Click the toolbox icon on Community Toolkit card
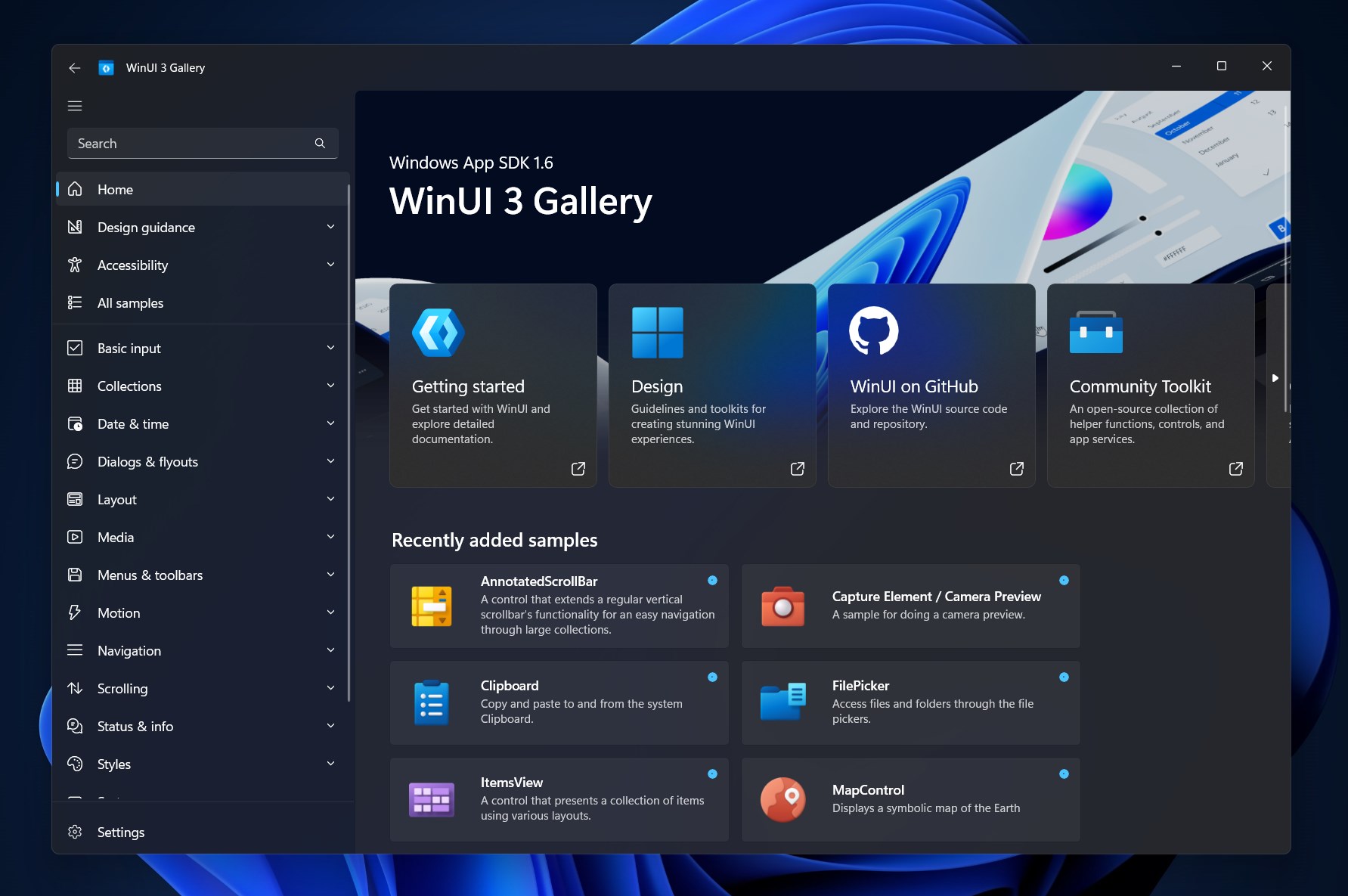The height and width of the screenshot is (896, 1348). point(1095,331)
